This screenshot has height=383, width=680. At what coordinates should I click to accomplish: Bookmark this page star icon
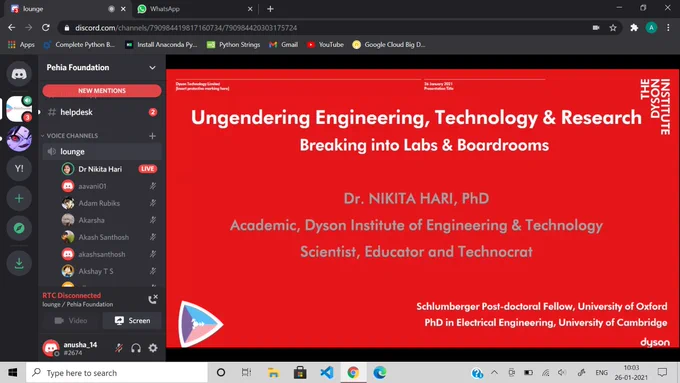coord(613,28)
